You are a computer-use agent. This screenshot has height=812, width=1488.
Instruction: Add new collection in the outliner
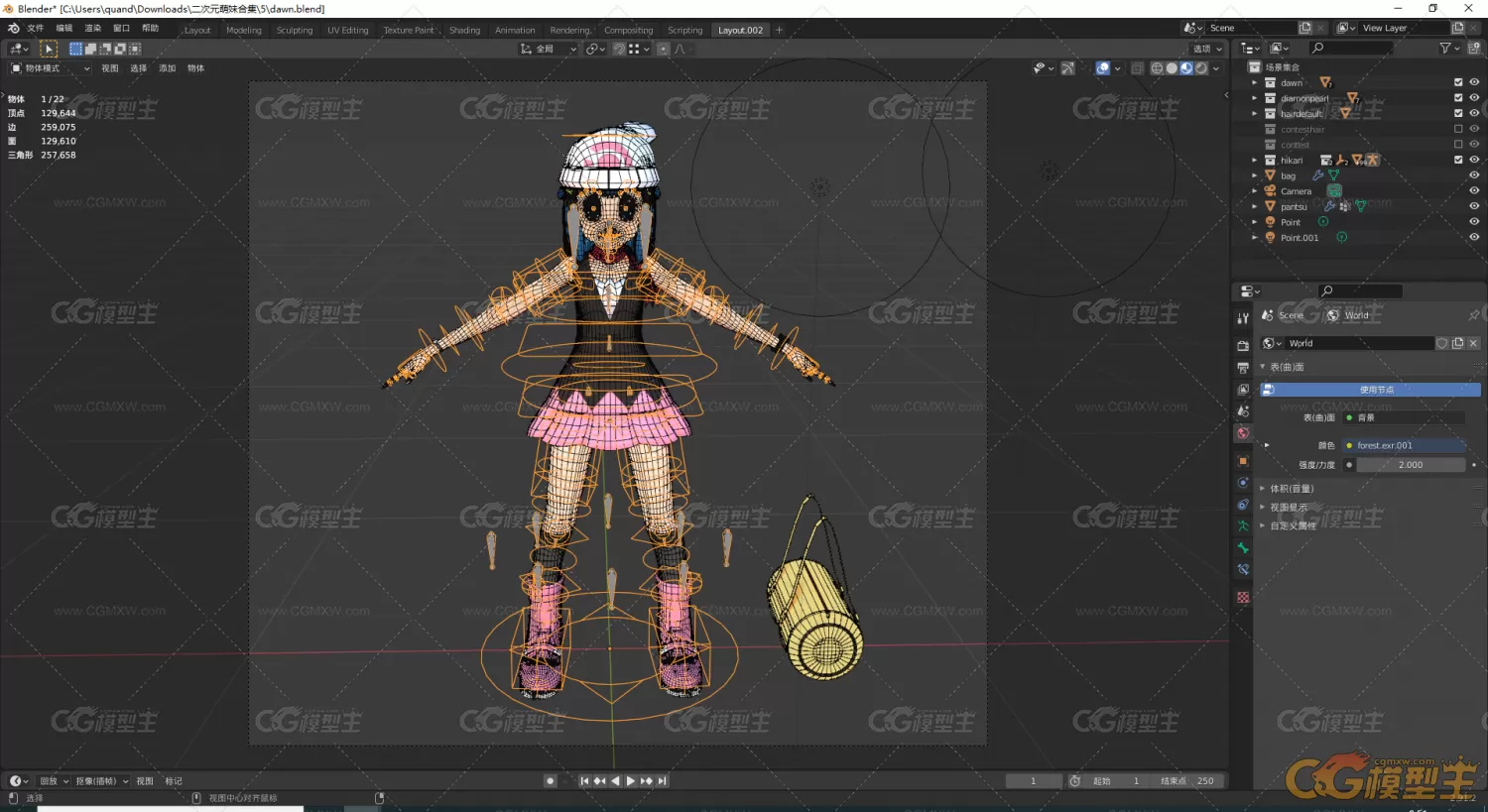click(1473, 48)
